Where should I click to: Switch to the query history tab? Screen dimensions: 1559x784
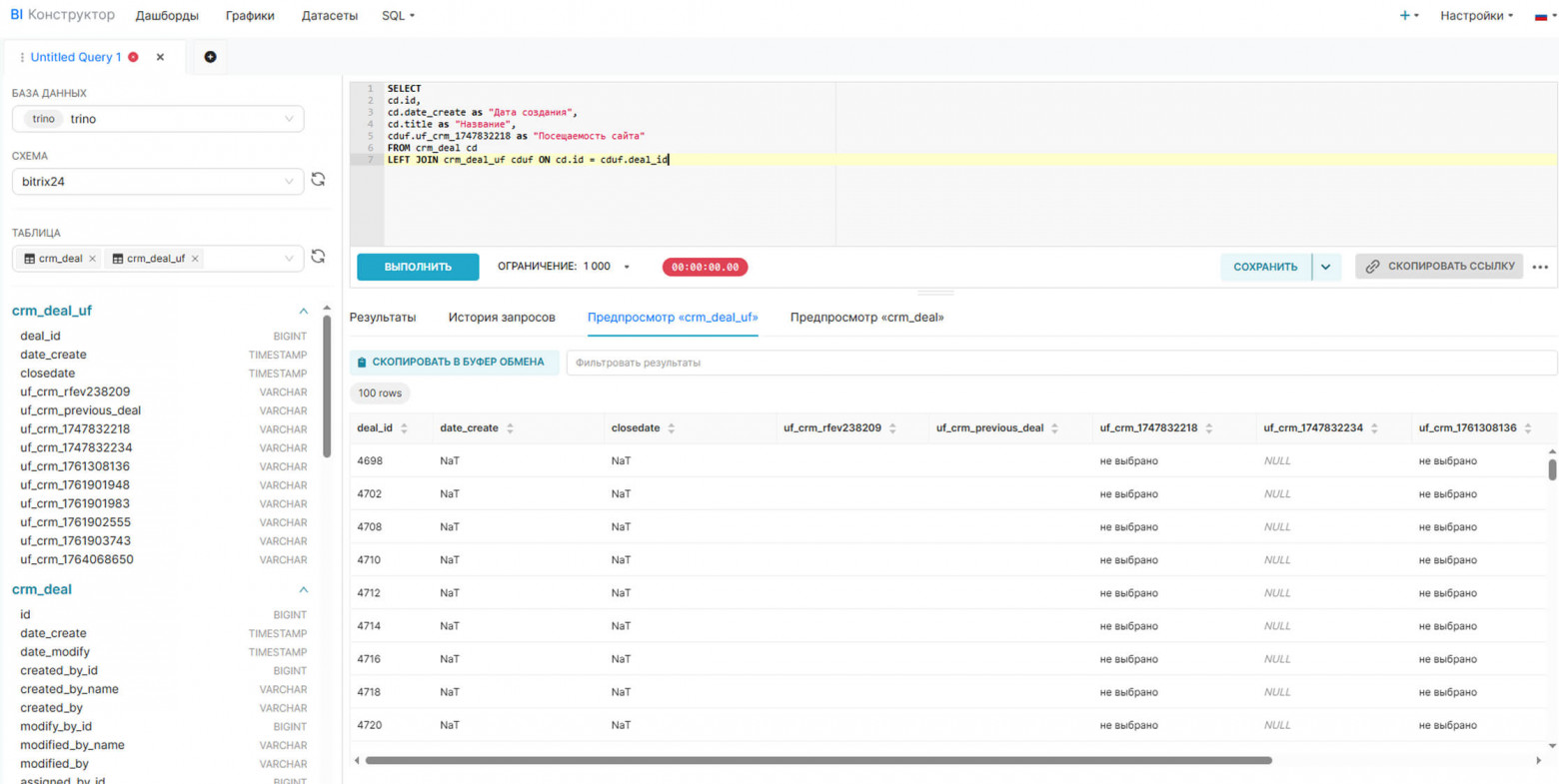[501, 318]
